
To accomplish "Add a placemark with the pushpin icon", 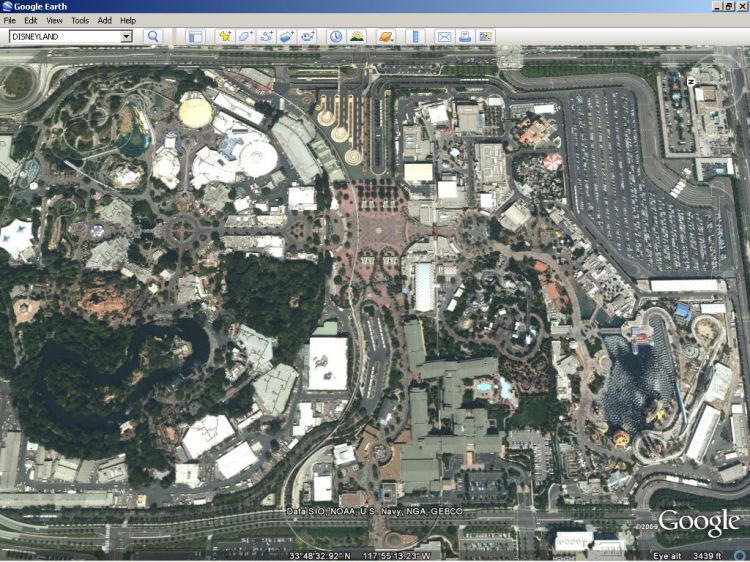I will tap(225, 36).
